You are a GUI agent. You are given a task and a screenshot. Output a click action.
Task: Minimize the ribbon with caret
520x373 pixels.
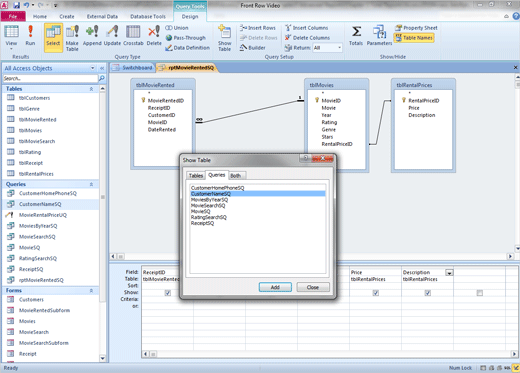click(x=506, y=16)
